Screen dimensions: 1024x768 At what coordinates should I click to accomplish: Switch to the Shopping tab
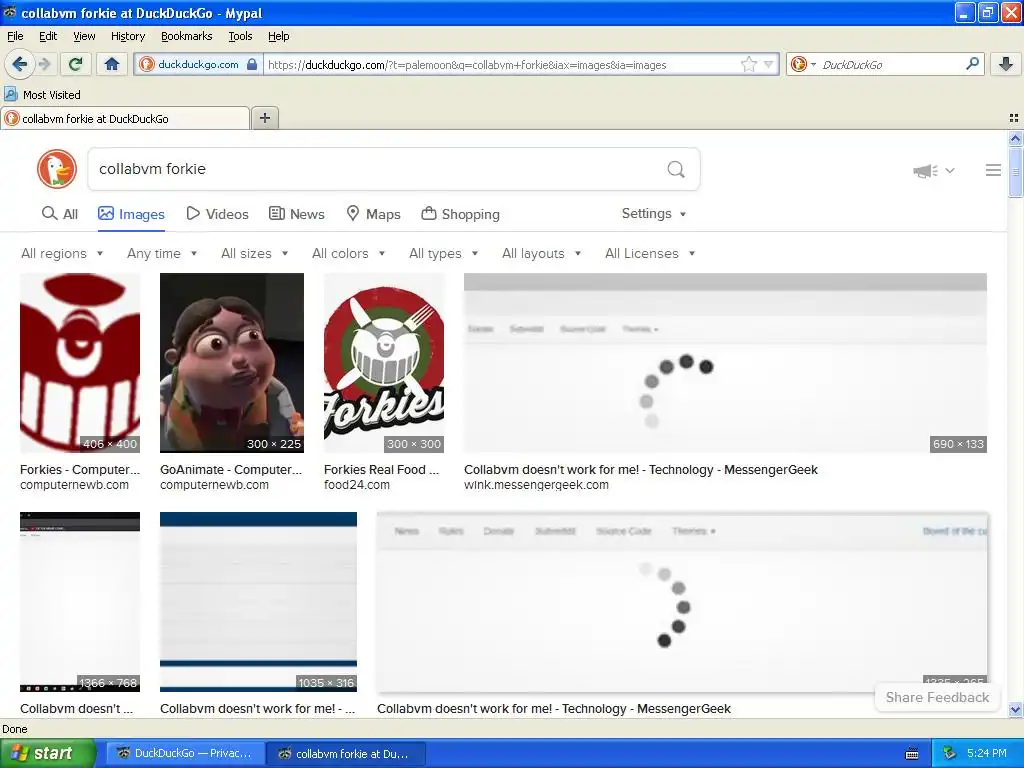(460, 214)
